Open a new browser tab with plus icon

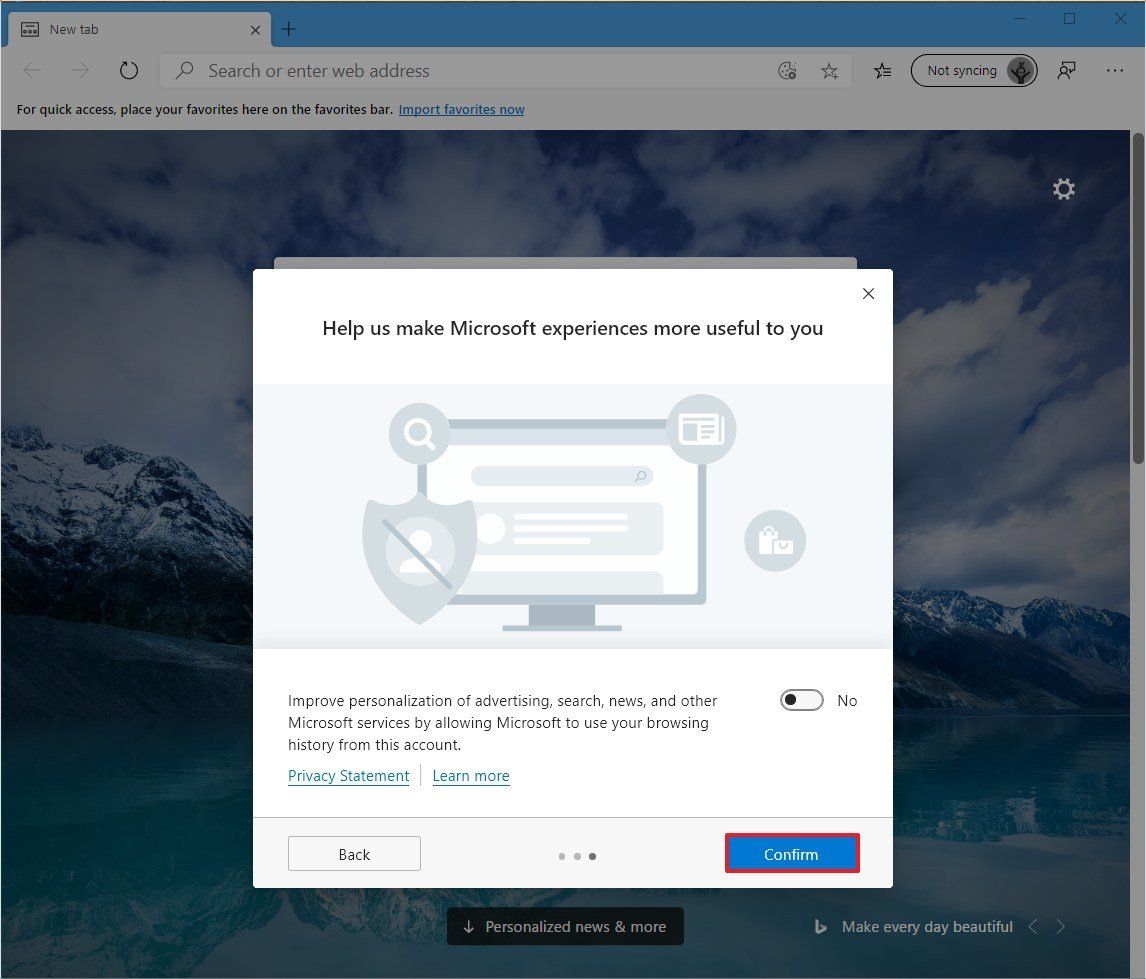tap(288, 29)
